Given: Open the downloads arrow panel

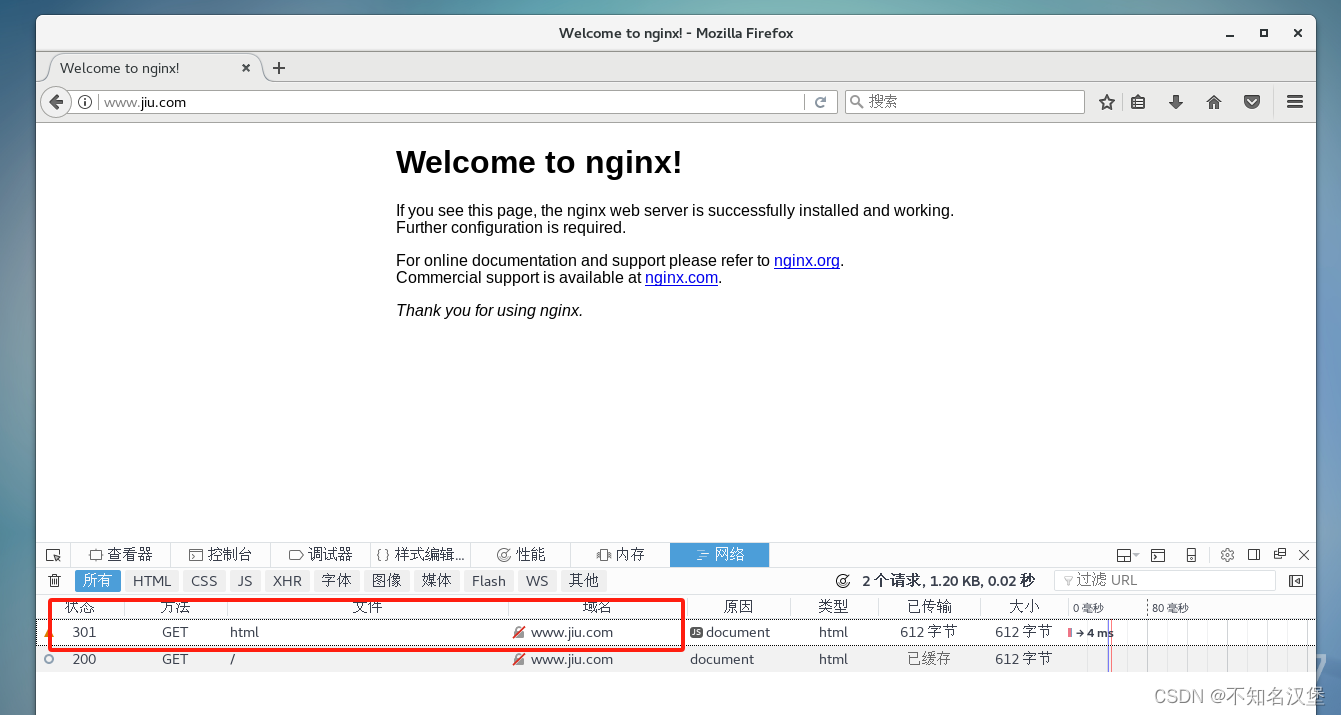Looking at the screenshot, I should point(1176,102).
